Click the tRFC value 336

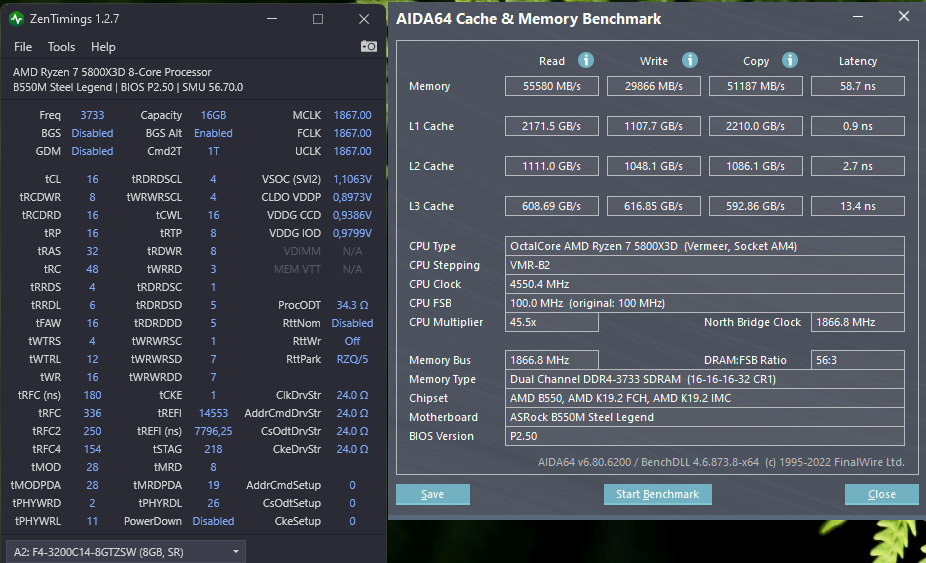(92, 413)
